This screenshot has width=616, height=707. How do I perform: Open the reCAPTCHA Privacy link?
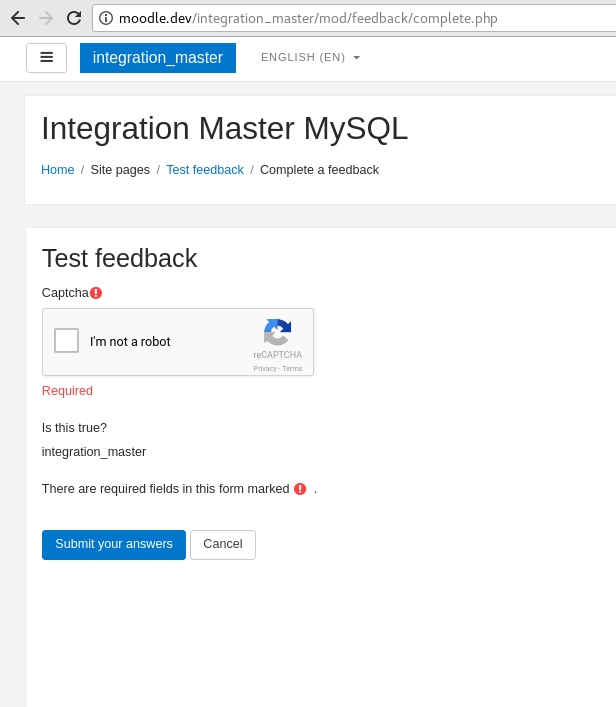pyautogui.click(x=265, y=368)
